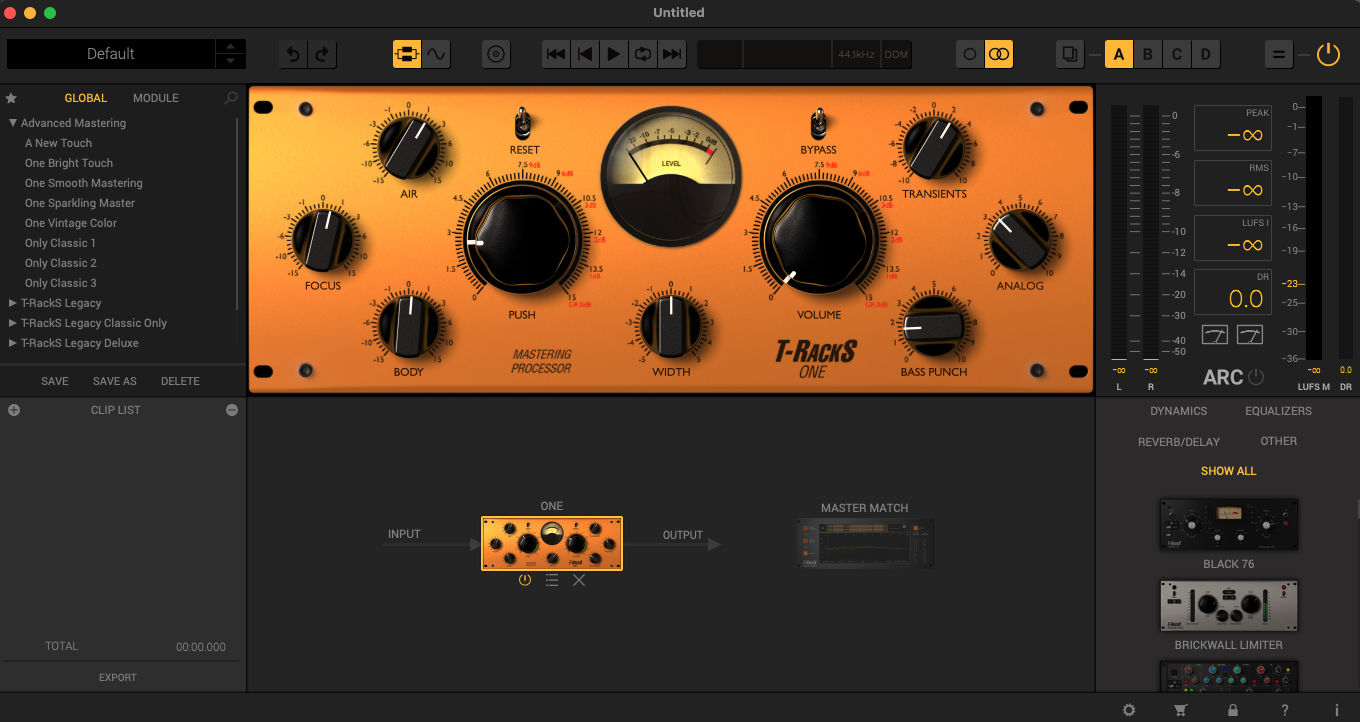Click the play button in transport
1360x722 pixels.
[614, 54]
